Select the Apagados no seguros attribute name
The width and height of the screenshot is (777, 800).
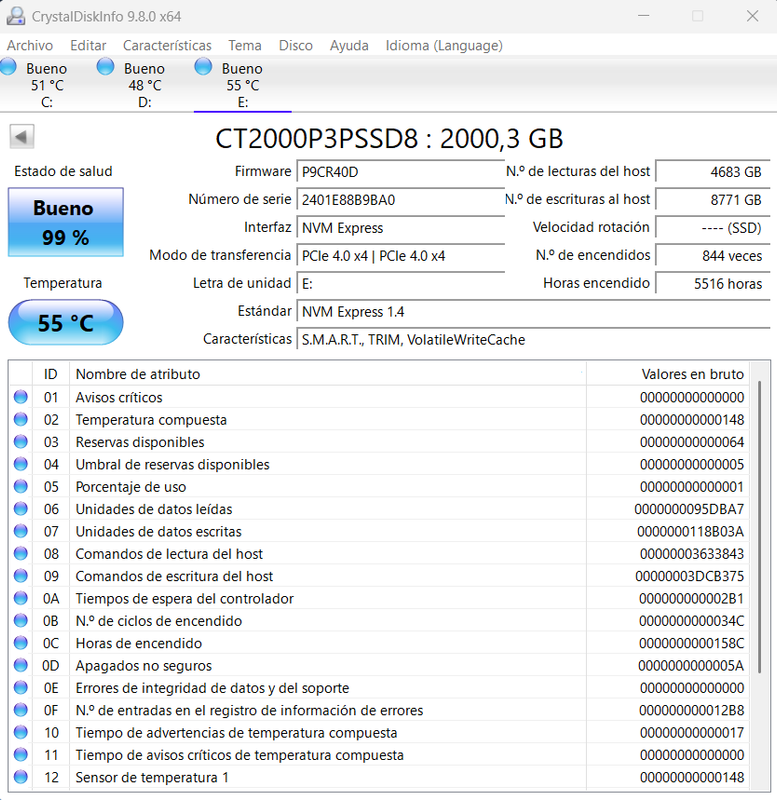coord(143,665)
